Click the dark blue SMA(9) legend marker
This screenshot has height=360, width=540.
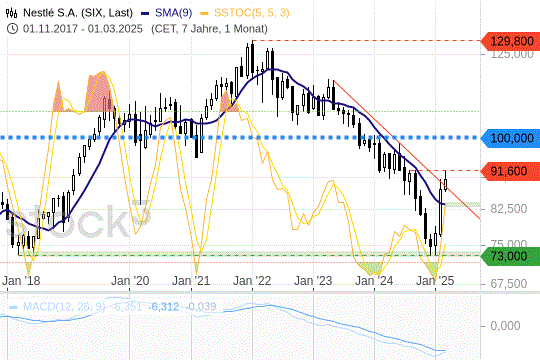[145, 14]
